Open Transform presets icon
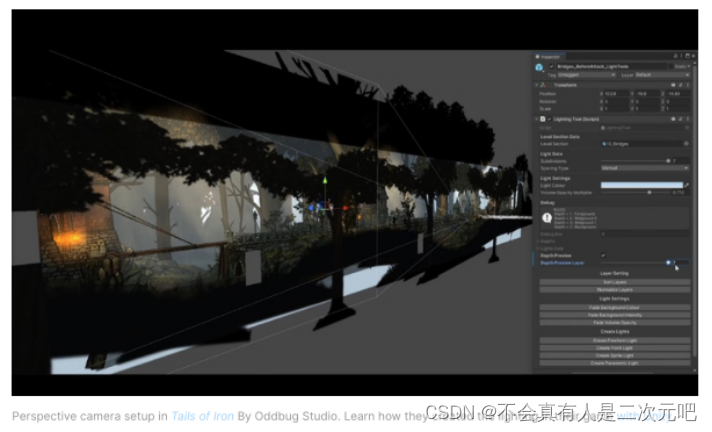The image size is (712, 432). [x=680, y=85]
